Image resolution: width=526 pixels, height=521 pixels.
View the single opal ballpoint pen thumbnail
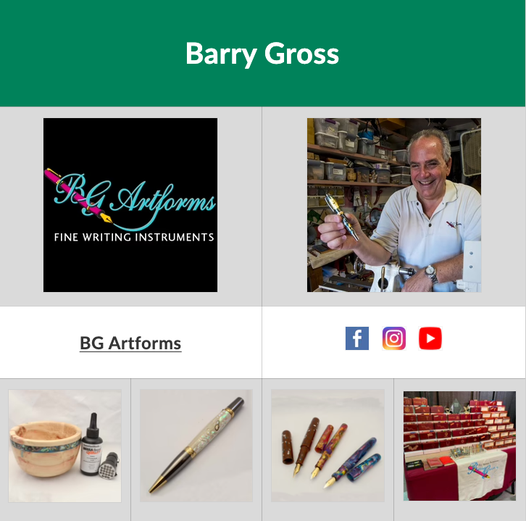pos(196,445)
